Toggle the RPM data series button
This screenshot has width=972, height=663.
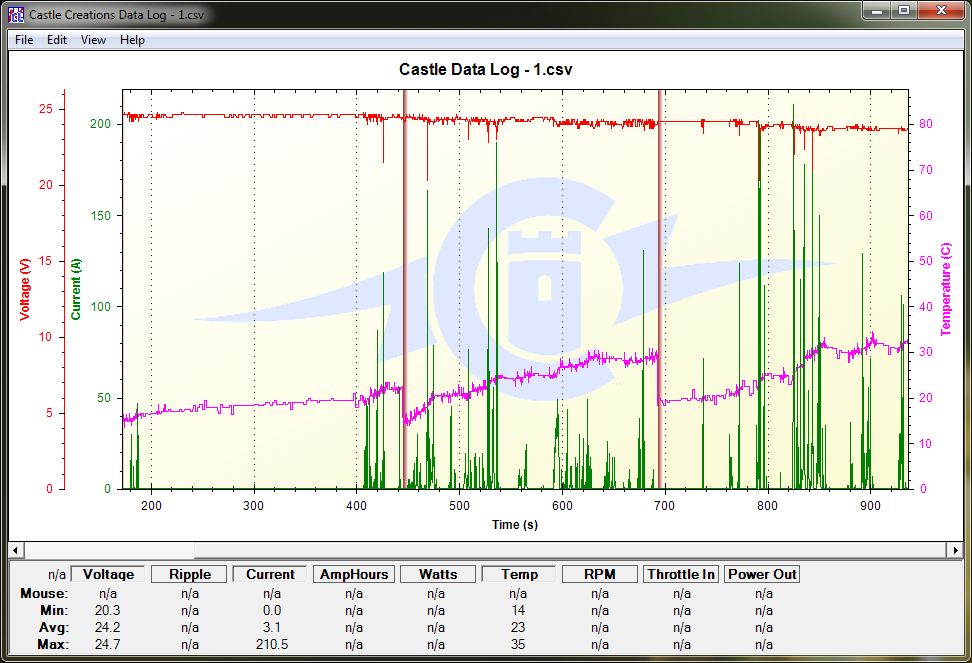[x=599, y=574]
